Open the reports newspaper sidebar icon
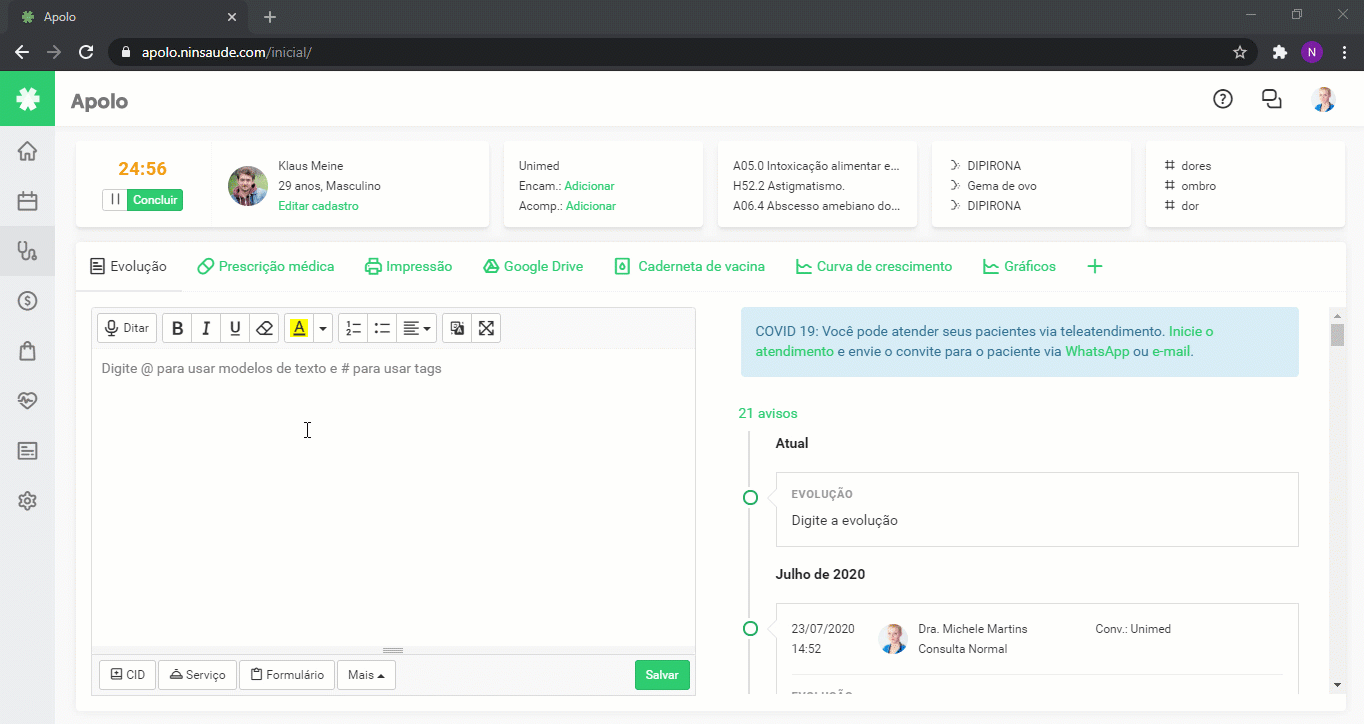The height and width of the screenshot is (724, 1364). [x=27, y=451]
